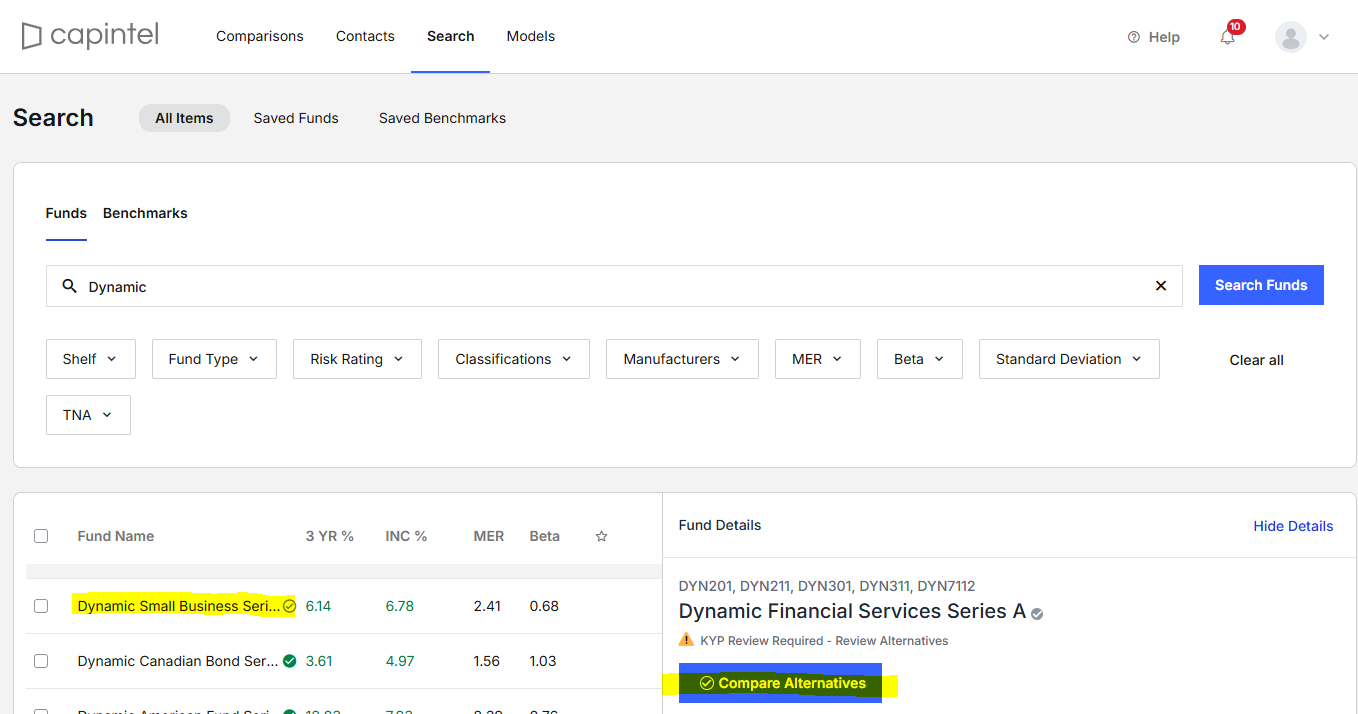Go to the Comparisons nav item

[x=260, y=36]
